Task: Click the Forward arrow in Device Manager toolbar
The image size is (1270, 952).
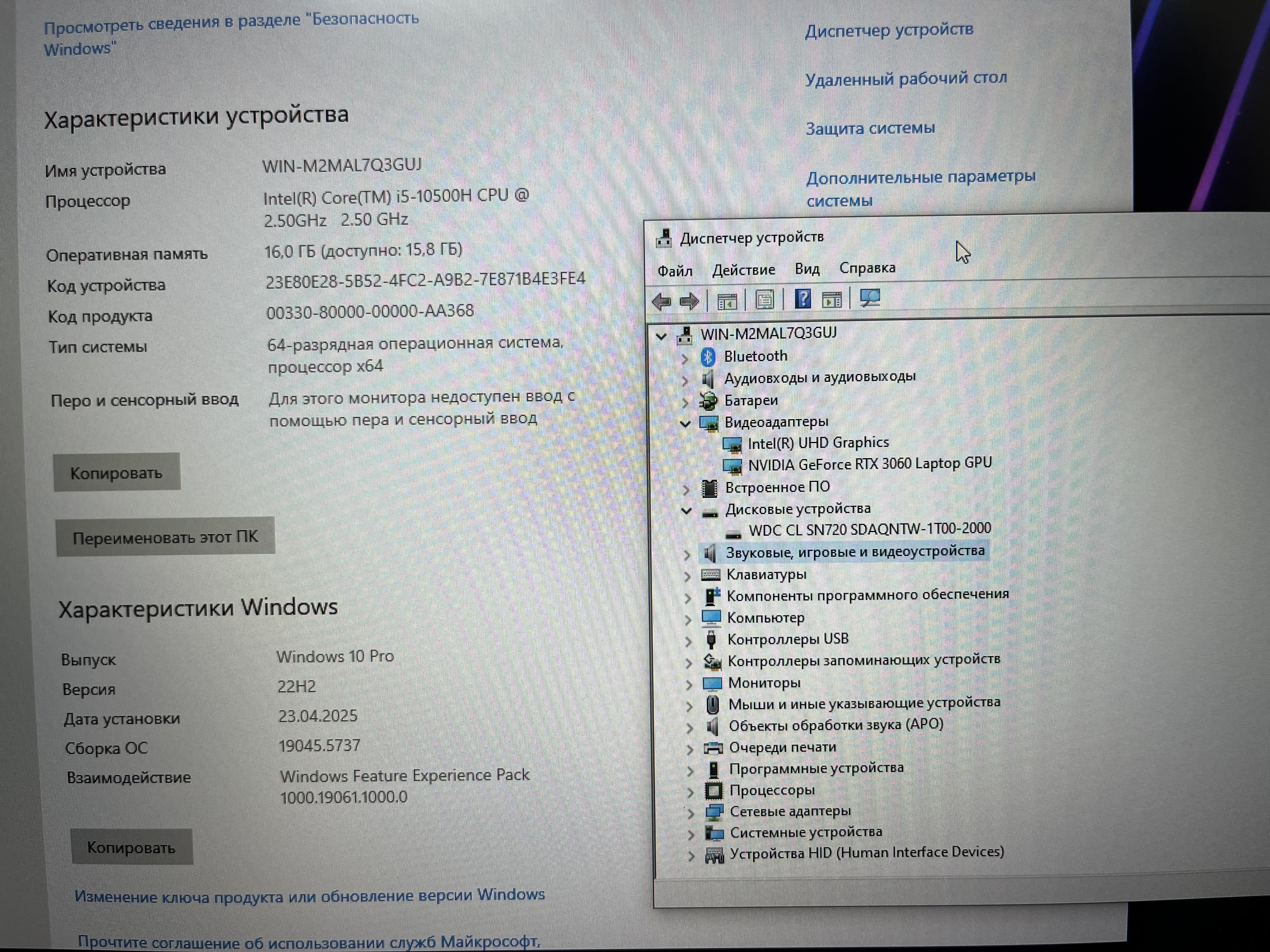Action: [689, 301]
